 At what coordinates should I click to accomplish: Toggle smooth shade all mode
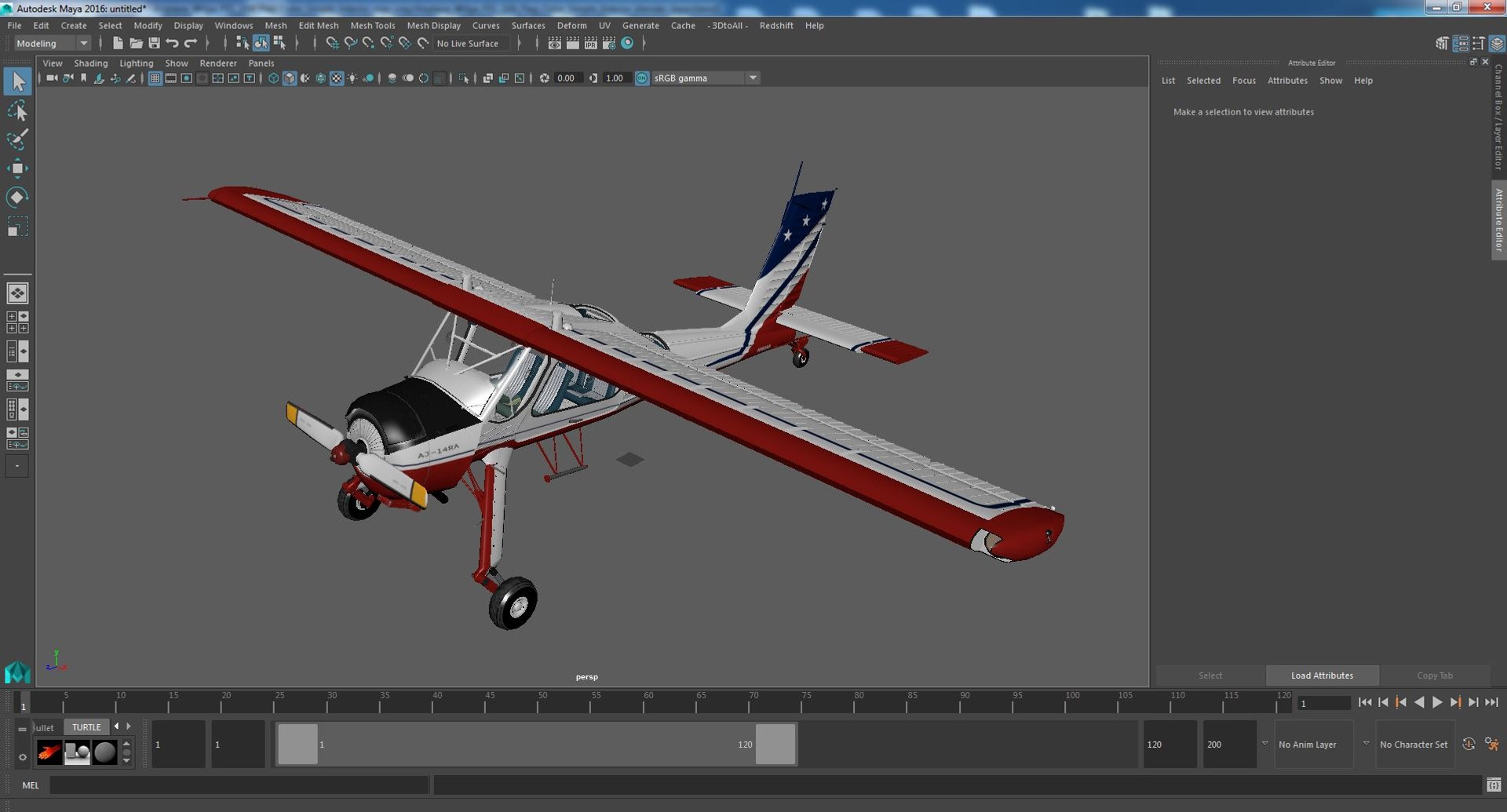point(289,78)
